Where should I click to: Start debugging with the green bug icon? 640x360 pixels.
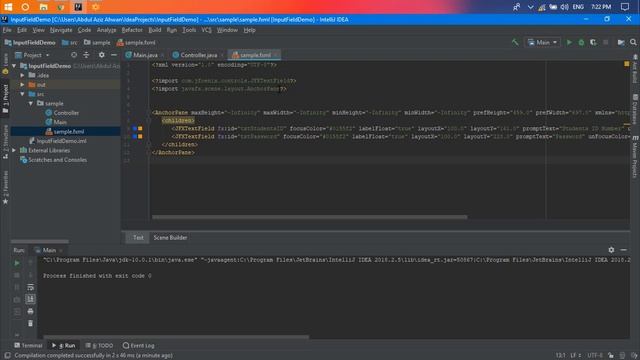(x=581, y=42)
